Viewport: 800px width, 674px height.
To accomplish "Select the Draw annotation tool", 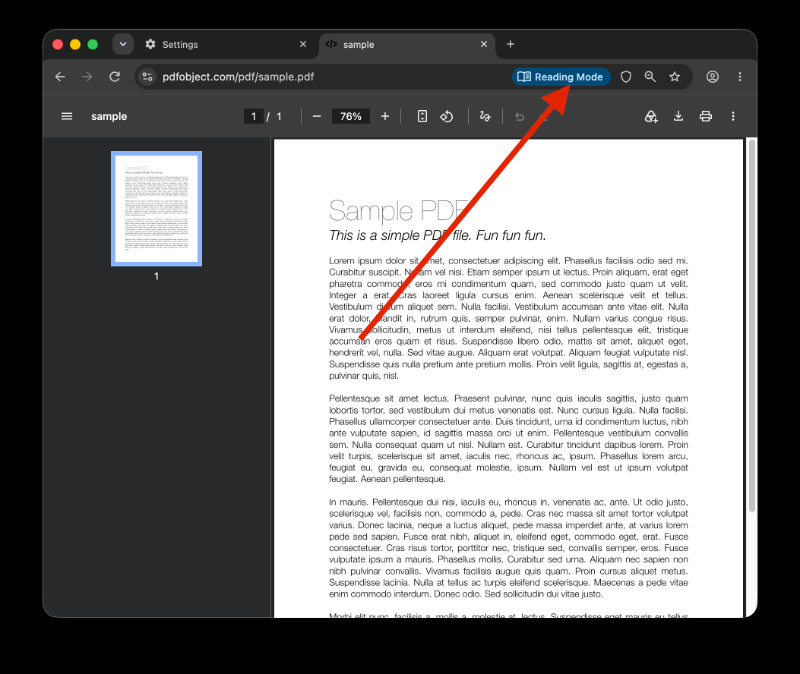I will pyautogui.click(x=485, y=116).
